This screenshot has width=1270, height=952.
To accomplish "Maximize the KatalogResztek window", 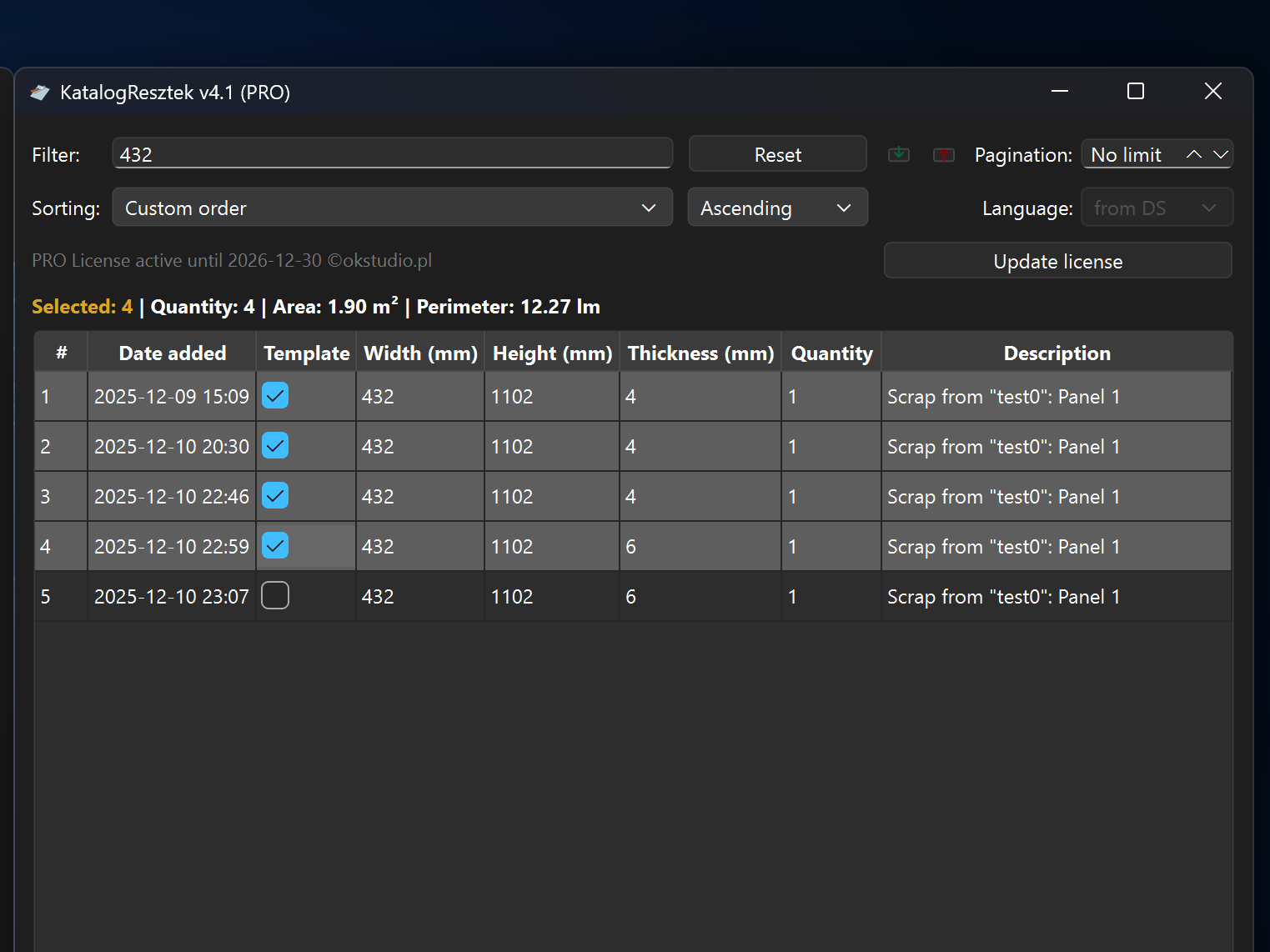I will pyautogui.click(x=1135, y=92).
